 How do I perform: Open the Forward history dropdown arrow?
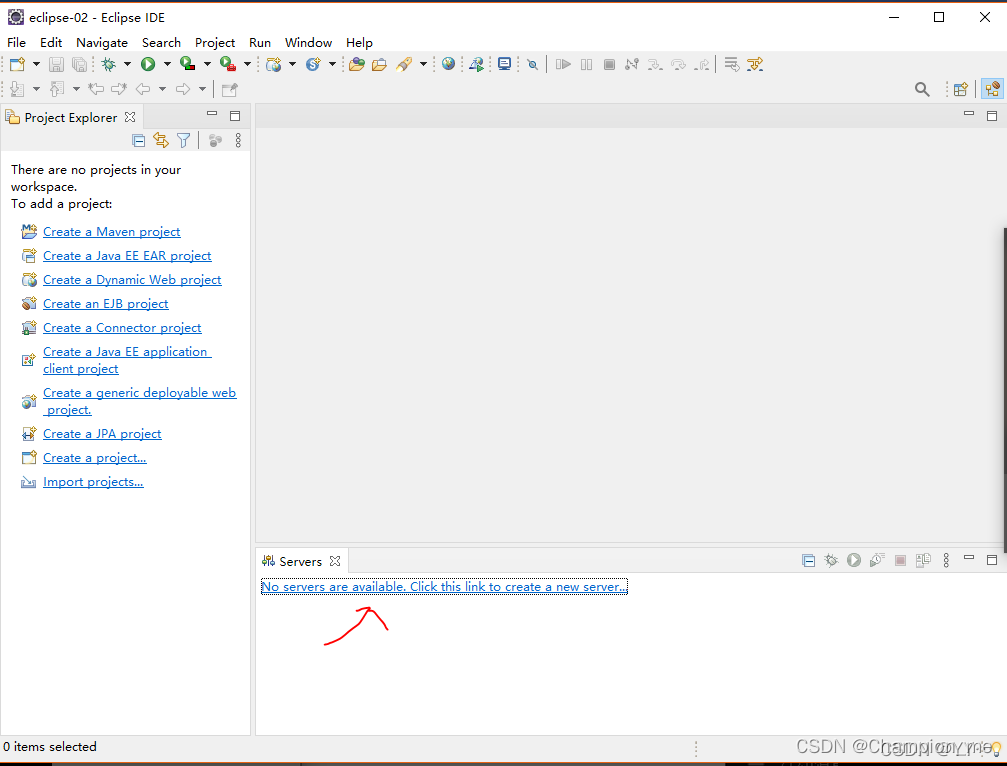click(x=202, y=89)
